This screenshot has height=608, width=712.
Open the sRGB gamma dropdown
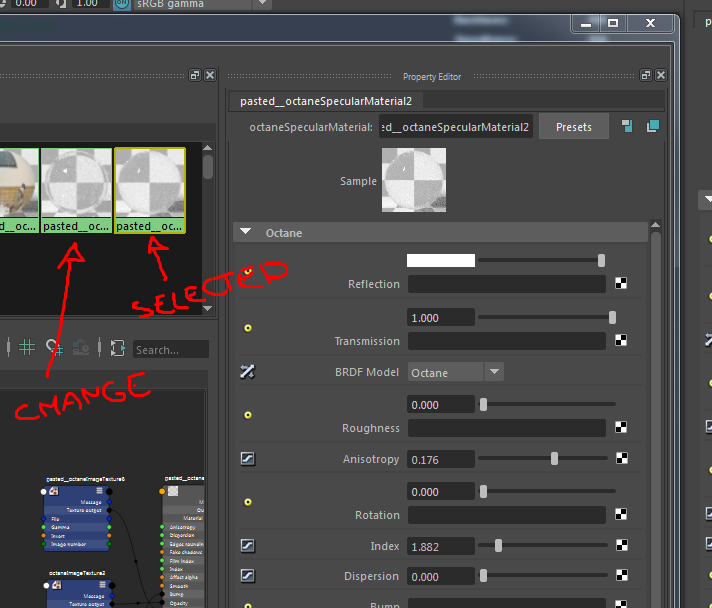pyautogui.click(x=262, y=4)
